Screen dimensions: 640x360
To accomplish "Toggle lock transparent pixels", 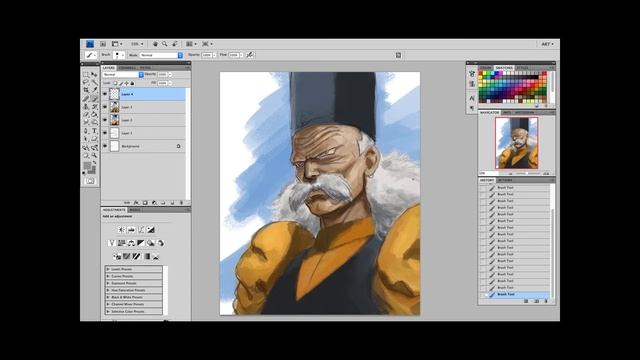I will [x=115, y=83].
